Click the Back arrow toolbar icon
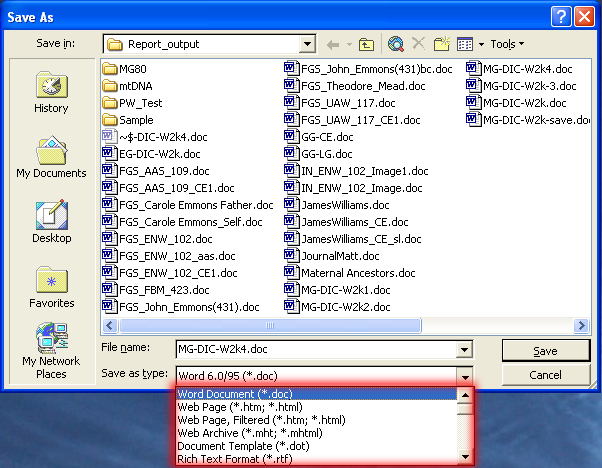 (332, 45)
